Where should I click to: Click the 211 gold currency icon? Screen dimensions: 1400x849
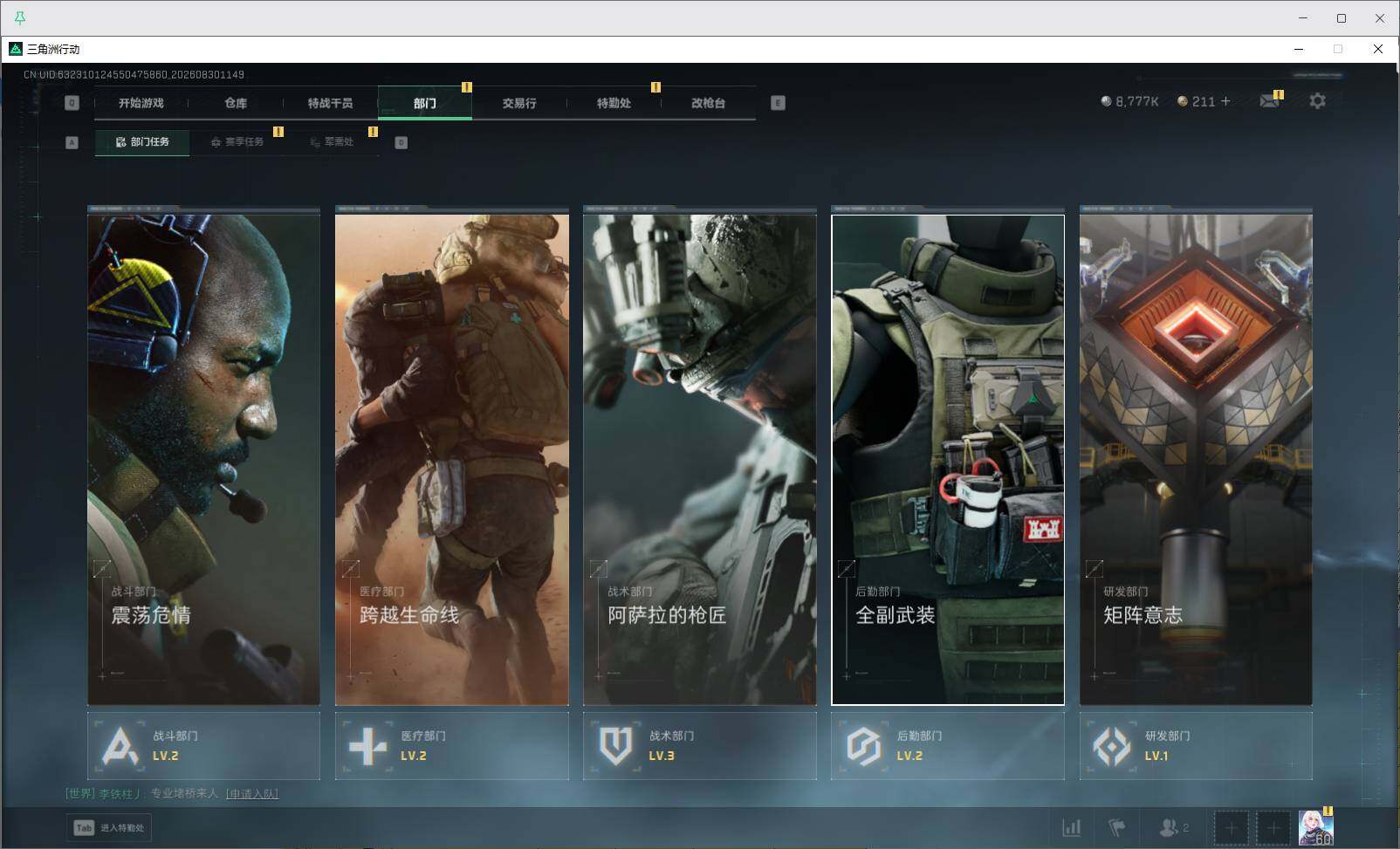[1183, 101]
